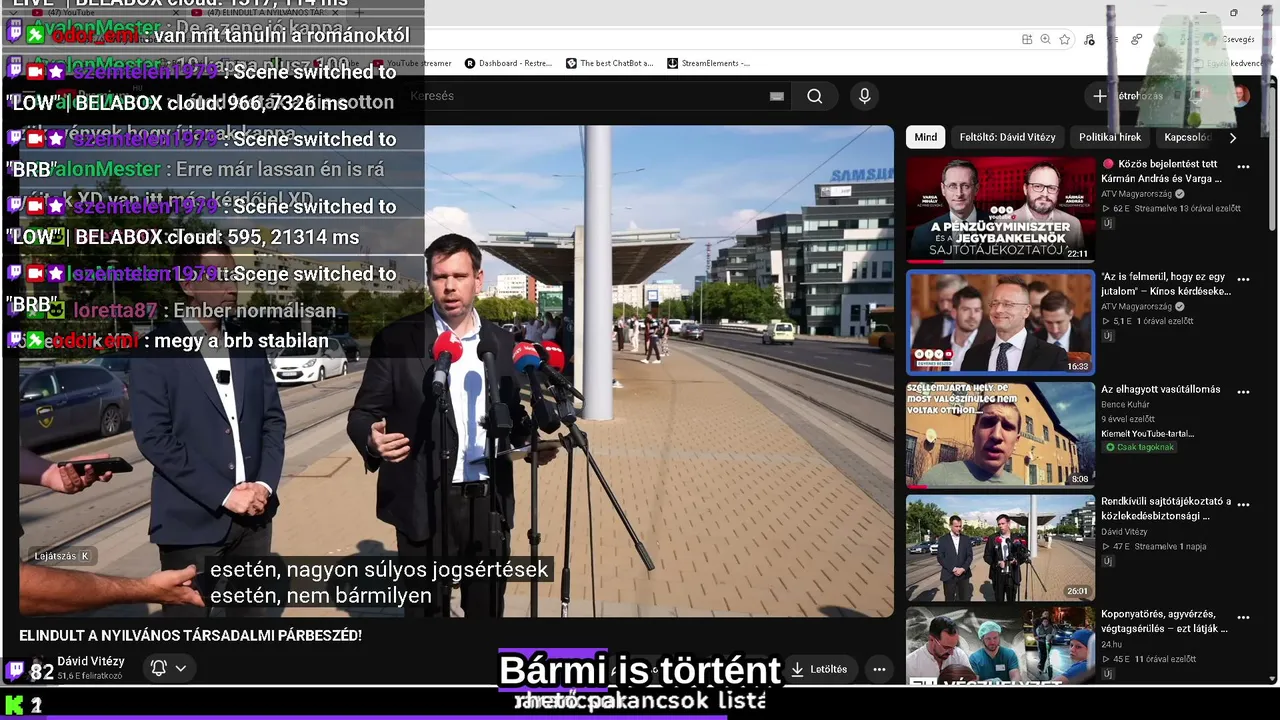Viewport: 1280px width, 720px height.
Task: Open the browser zoom magnifier icon
Action: [x=1045, y=39]
